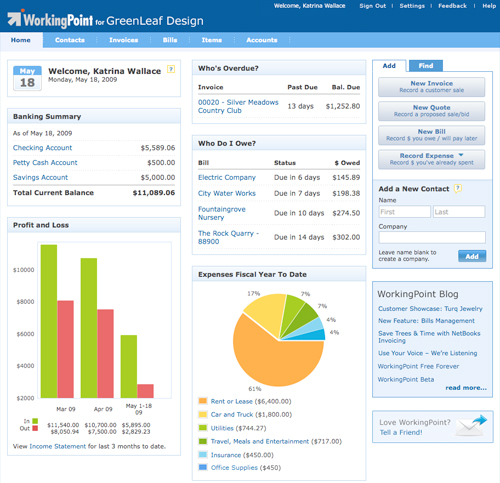Click the New Bill button

click(x=432, y=135)
